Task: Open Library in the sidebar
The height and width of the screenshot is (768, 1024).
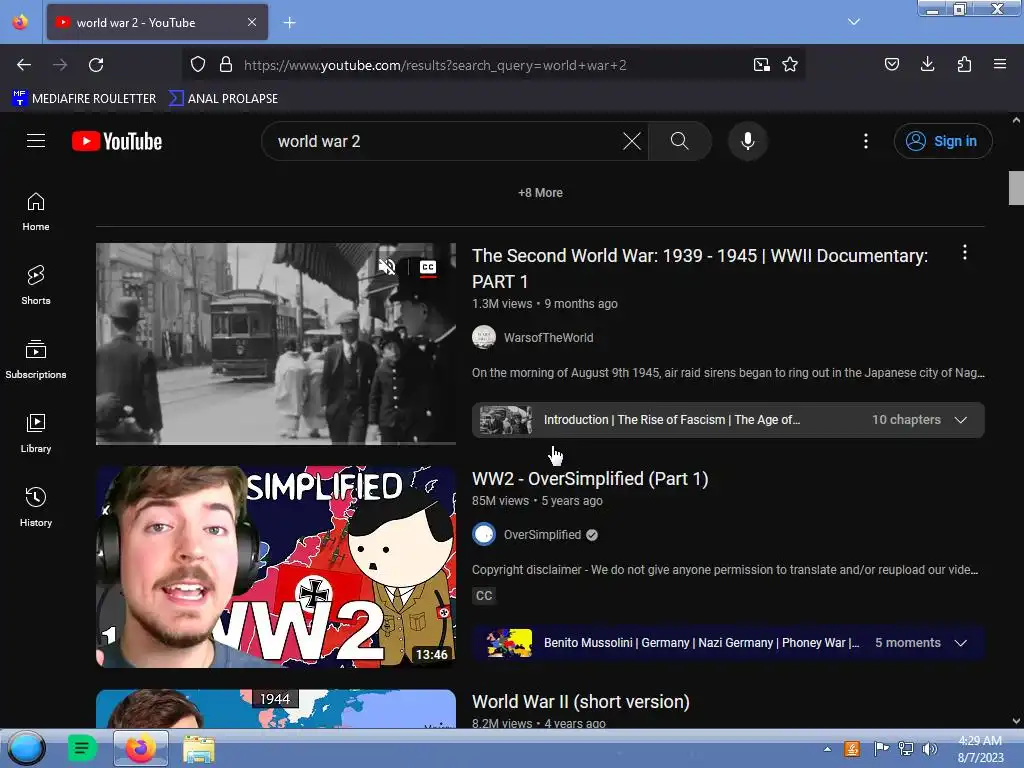Action: [36, 434]
